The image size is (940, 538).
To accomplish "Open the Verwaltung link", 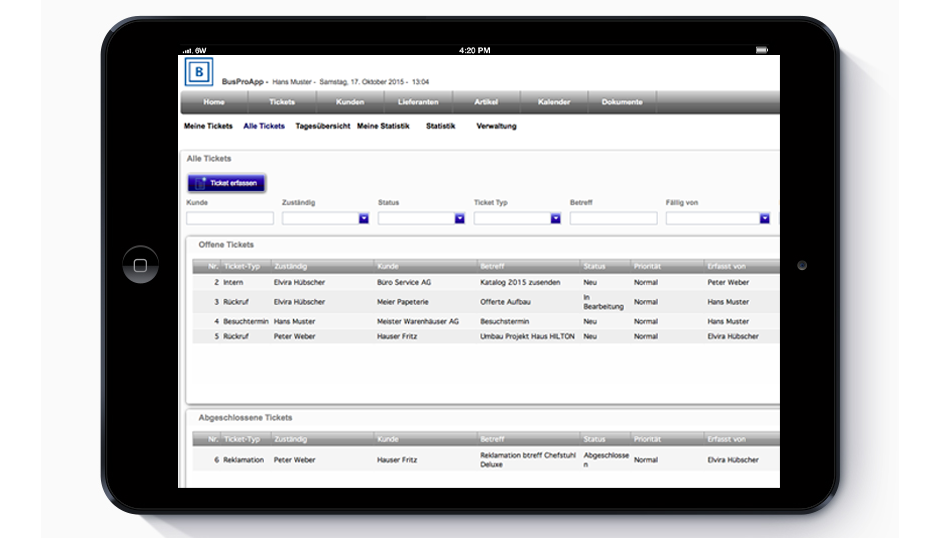I will [496, 126].
